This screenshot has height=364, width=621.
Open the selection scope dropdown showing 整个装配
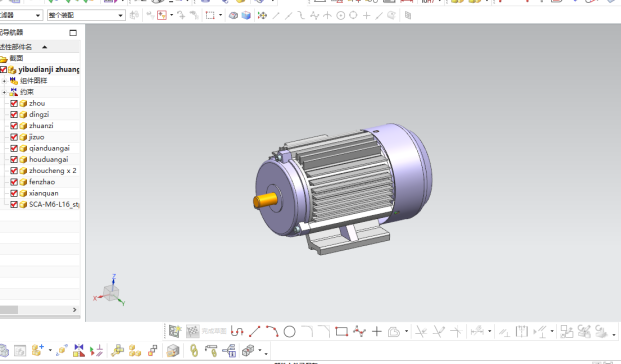86,15
